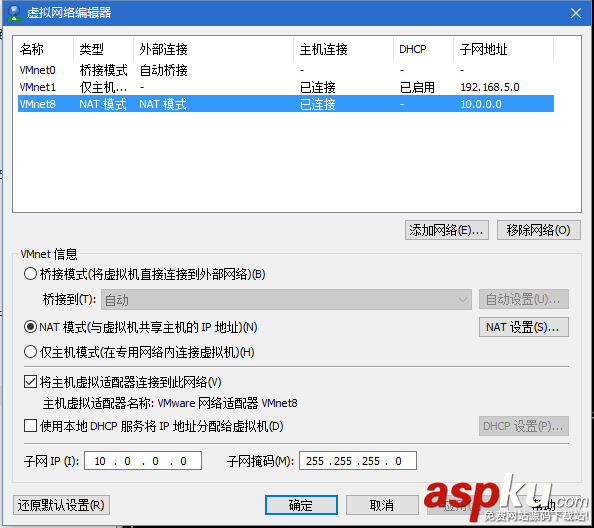The height and width of the screenshot is (528, 594).
Task: Click the Virtual Network Editor title icon
Action: click(x=14, y=13)
